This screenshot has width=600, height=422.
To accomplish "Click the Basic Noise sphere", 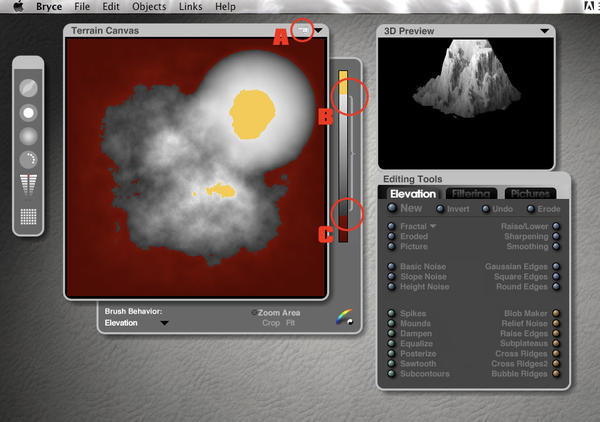I will click(391, 266).
